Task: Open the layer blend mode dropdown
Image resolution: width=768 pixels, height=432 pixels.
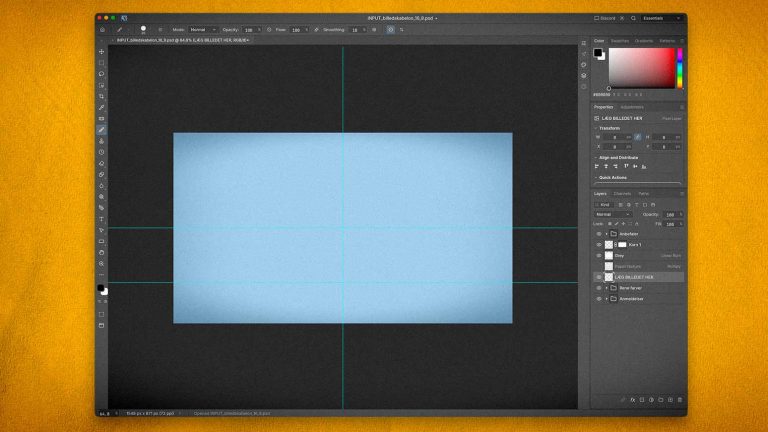Action: (613, 214)
